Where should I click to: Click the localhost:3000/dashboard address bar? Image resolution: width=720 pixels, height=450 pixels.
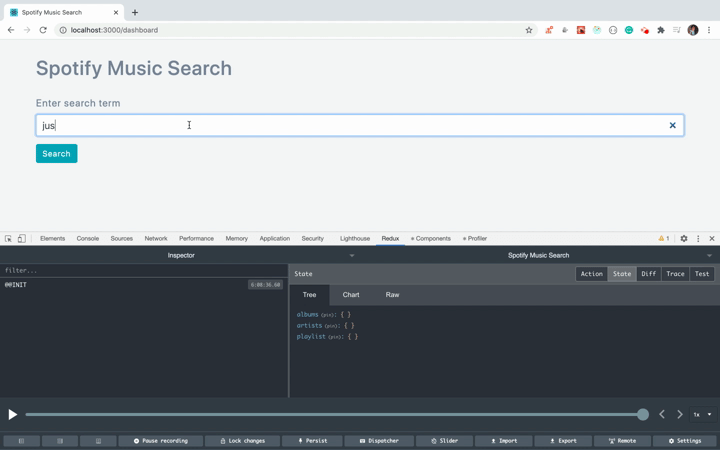pos(294,30)
